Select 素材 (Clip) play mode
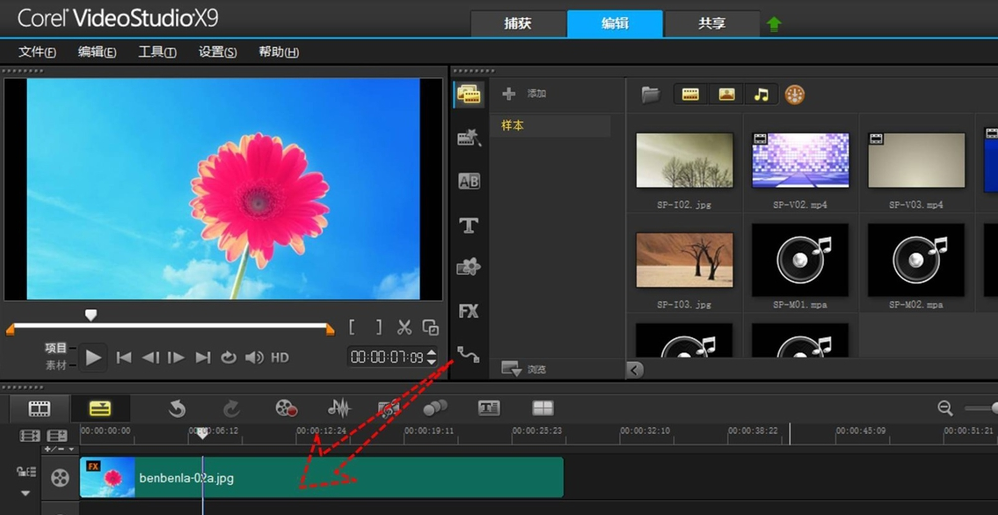 click(x=56, y=365)
